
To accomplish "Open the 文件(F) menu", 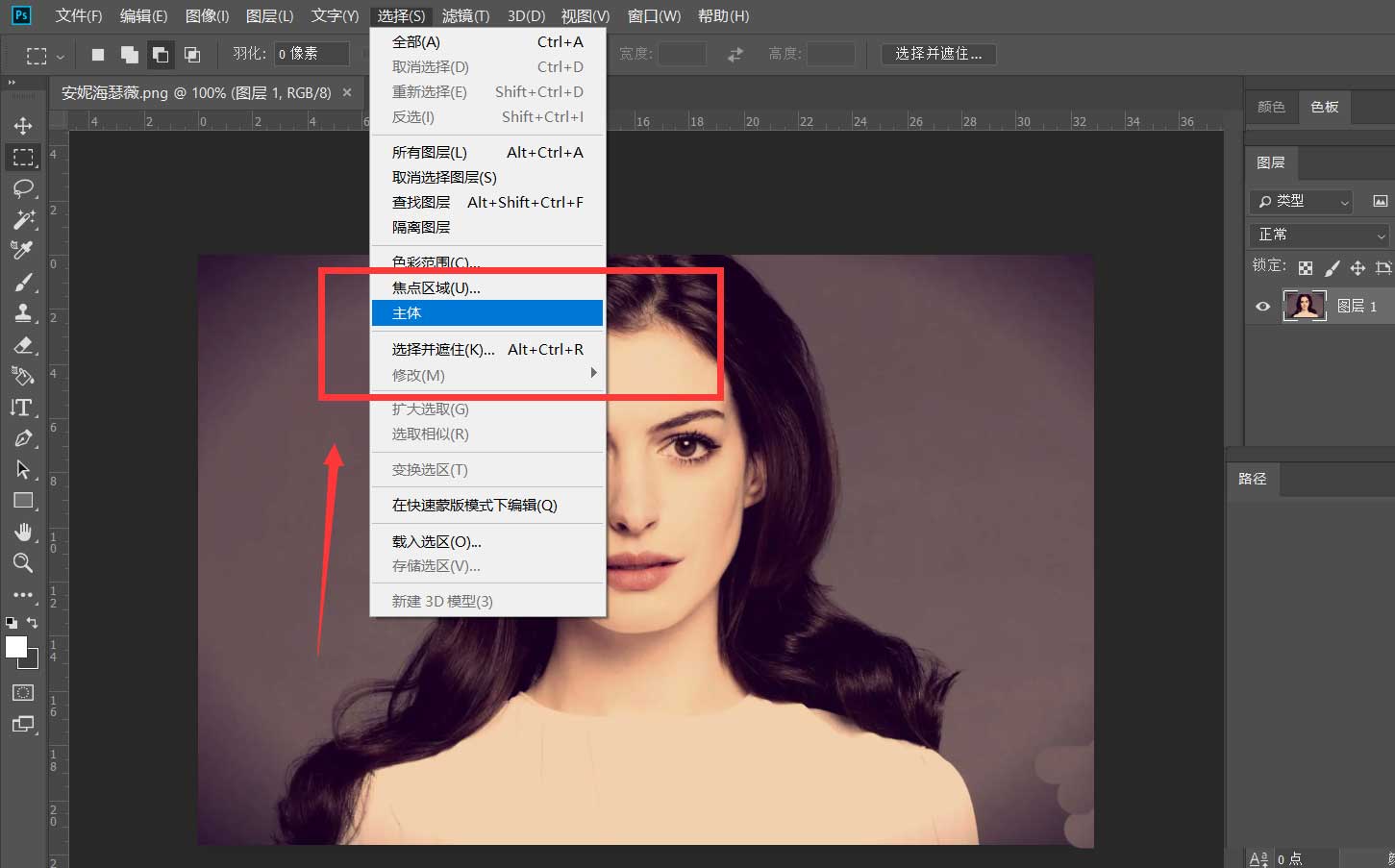I will click(79, 15).
